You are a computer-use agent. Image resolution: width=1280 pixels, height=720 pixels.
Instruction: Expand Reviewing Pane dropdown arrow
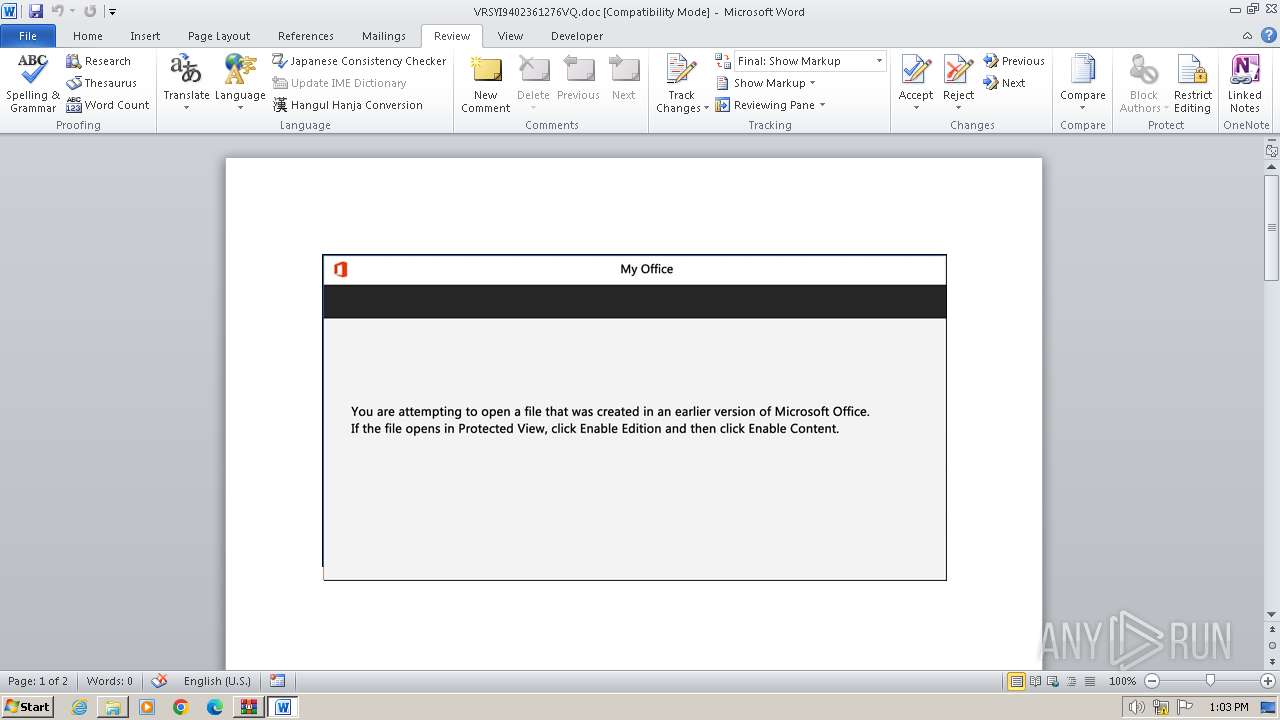coord(822,105)
